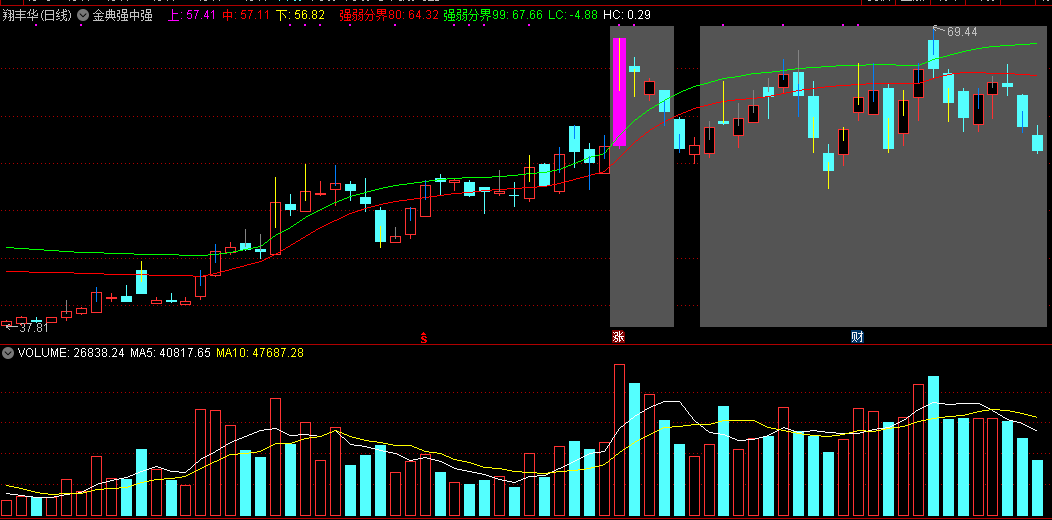Click the MA10: 47687.28 volume label
This screenshot has width=1052, height=520.
click(260, 352)
